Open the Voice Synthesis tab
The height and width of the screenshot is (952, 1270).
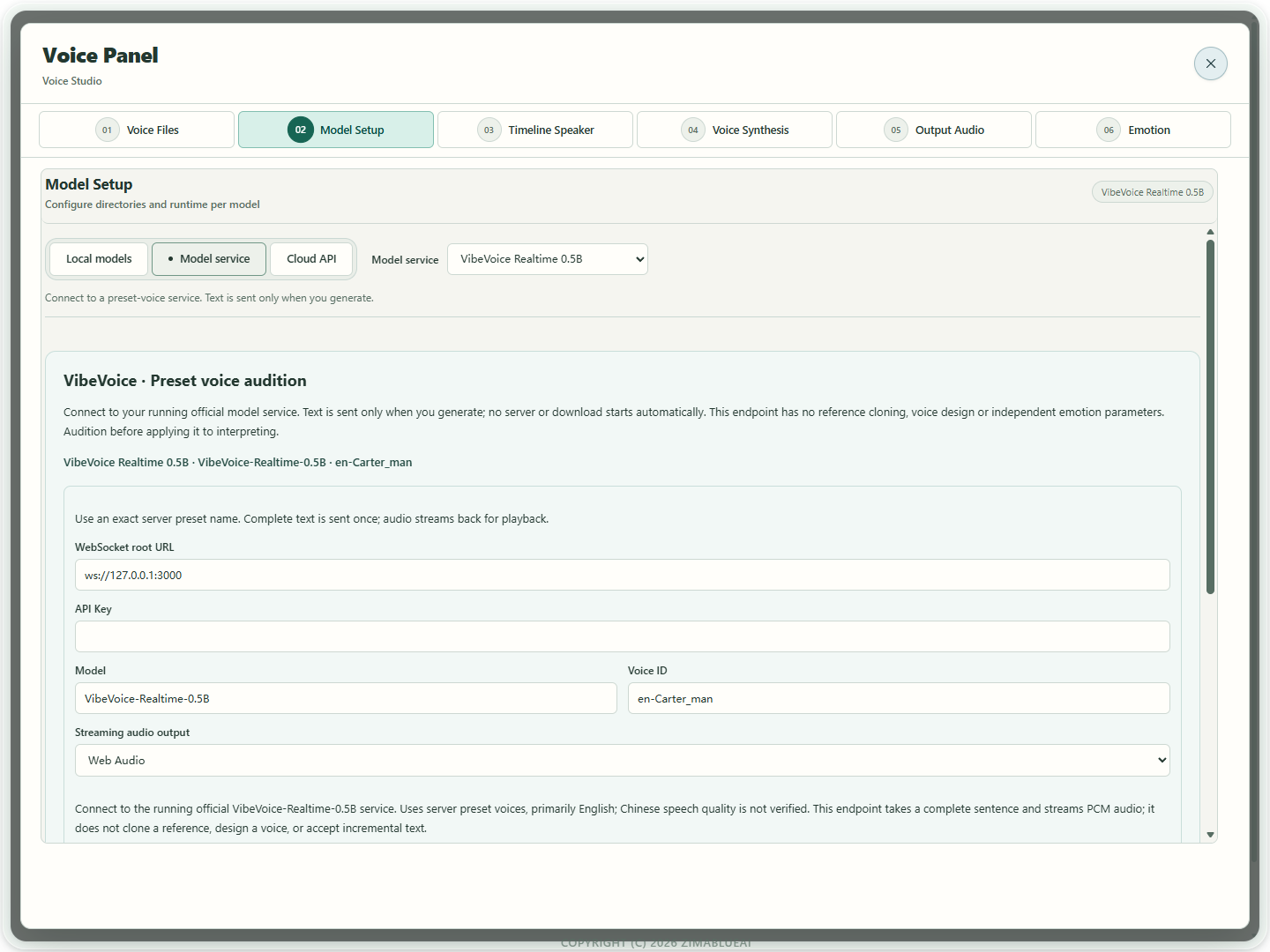pyautogui.click(x=735, y=130)
